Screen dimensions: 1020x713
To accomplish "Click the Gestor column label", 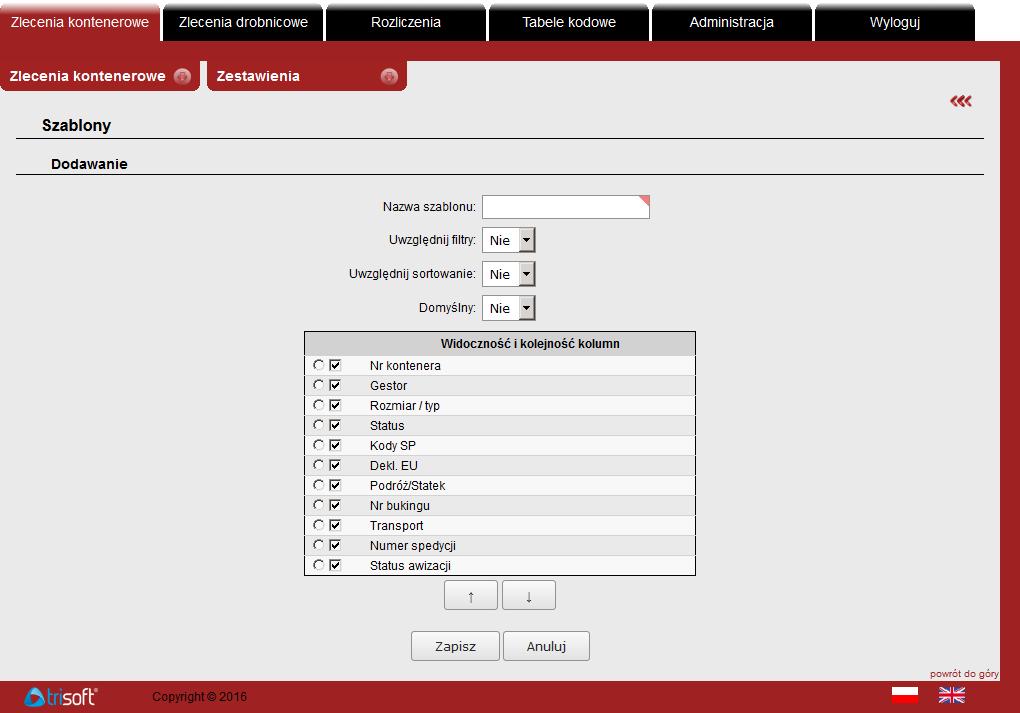I will tap(388, 386).
